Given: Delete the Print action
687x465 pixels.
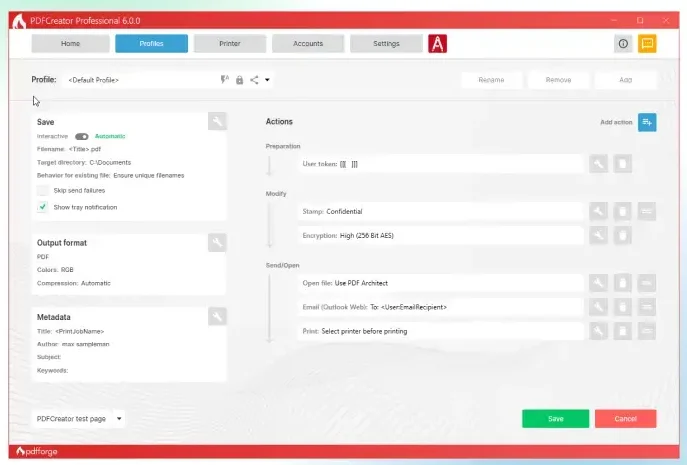Looking at the screenshot, I should pos(622,331).
